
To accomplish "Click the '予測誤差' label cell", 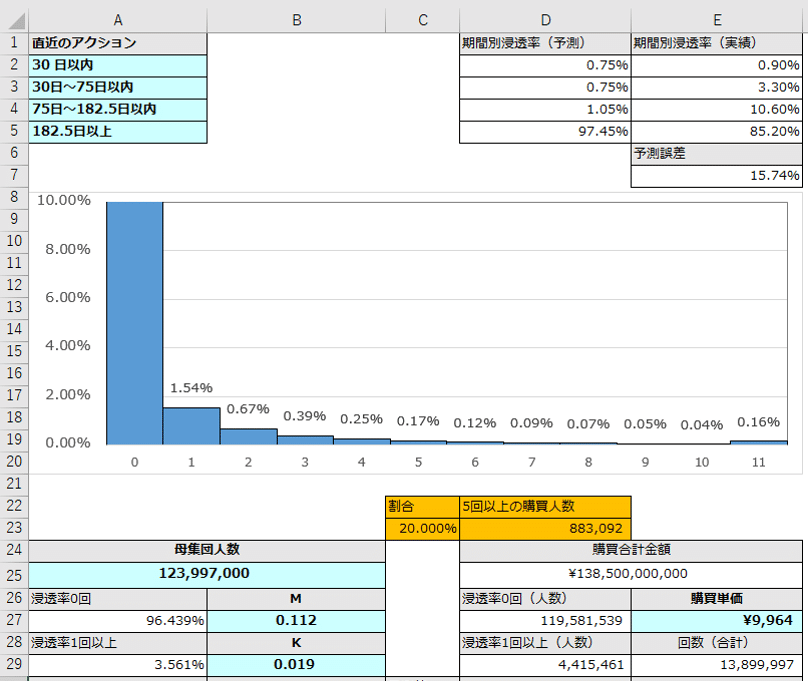I will pos(717,154).
